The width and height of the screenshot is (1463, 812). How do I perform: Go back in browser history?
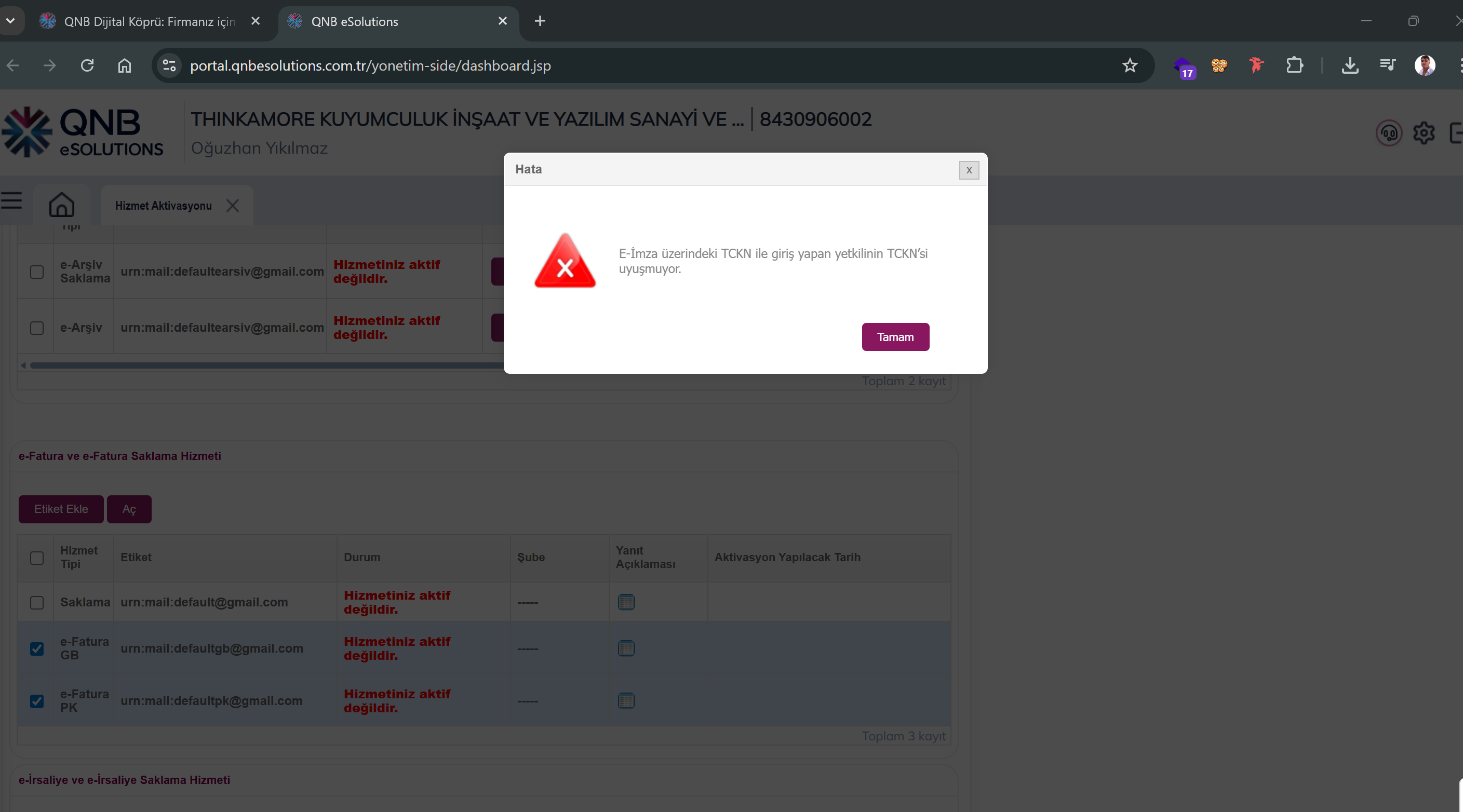[x=13, y=66]
